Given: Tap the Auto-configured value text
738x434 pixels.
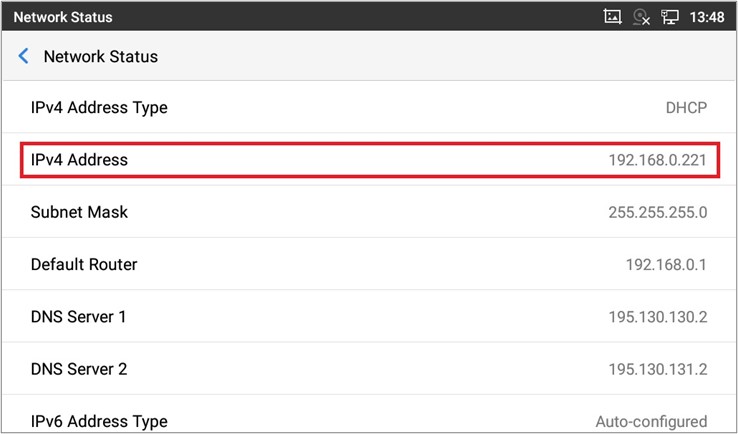Looking at the screenshot, I should (651, 421).
